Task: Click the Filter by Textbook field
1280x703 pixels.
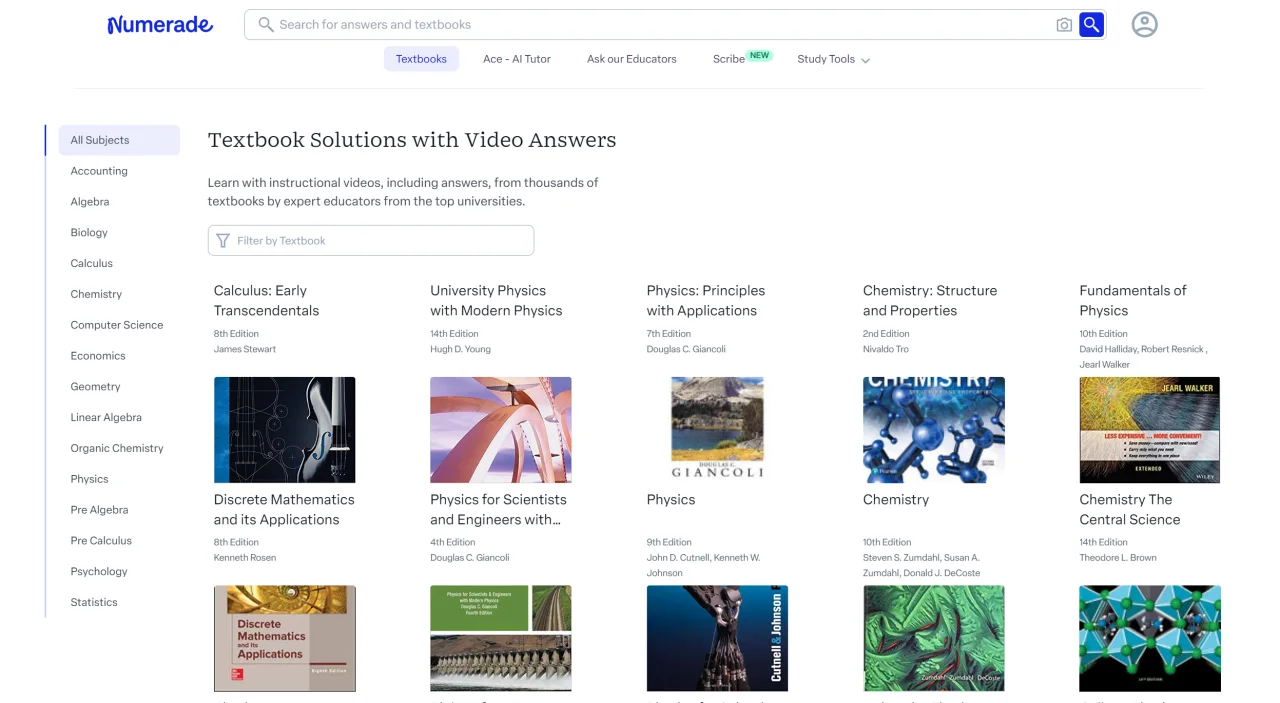Action: (x=371, y=241)
